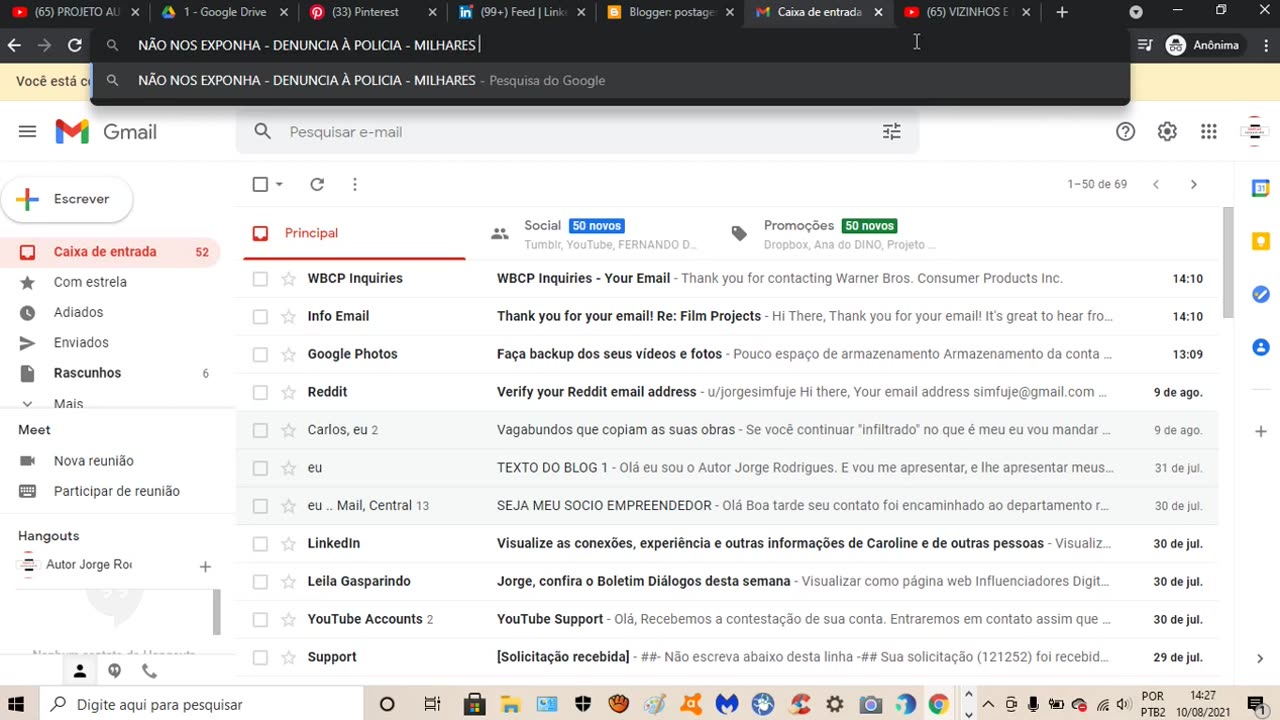1280x720 pixels.
Task: Star the WBCP Inquiries email
Action: point(288,279)
